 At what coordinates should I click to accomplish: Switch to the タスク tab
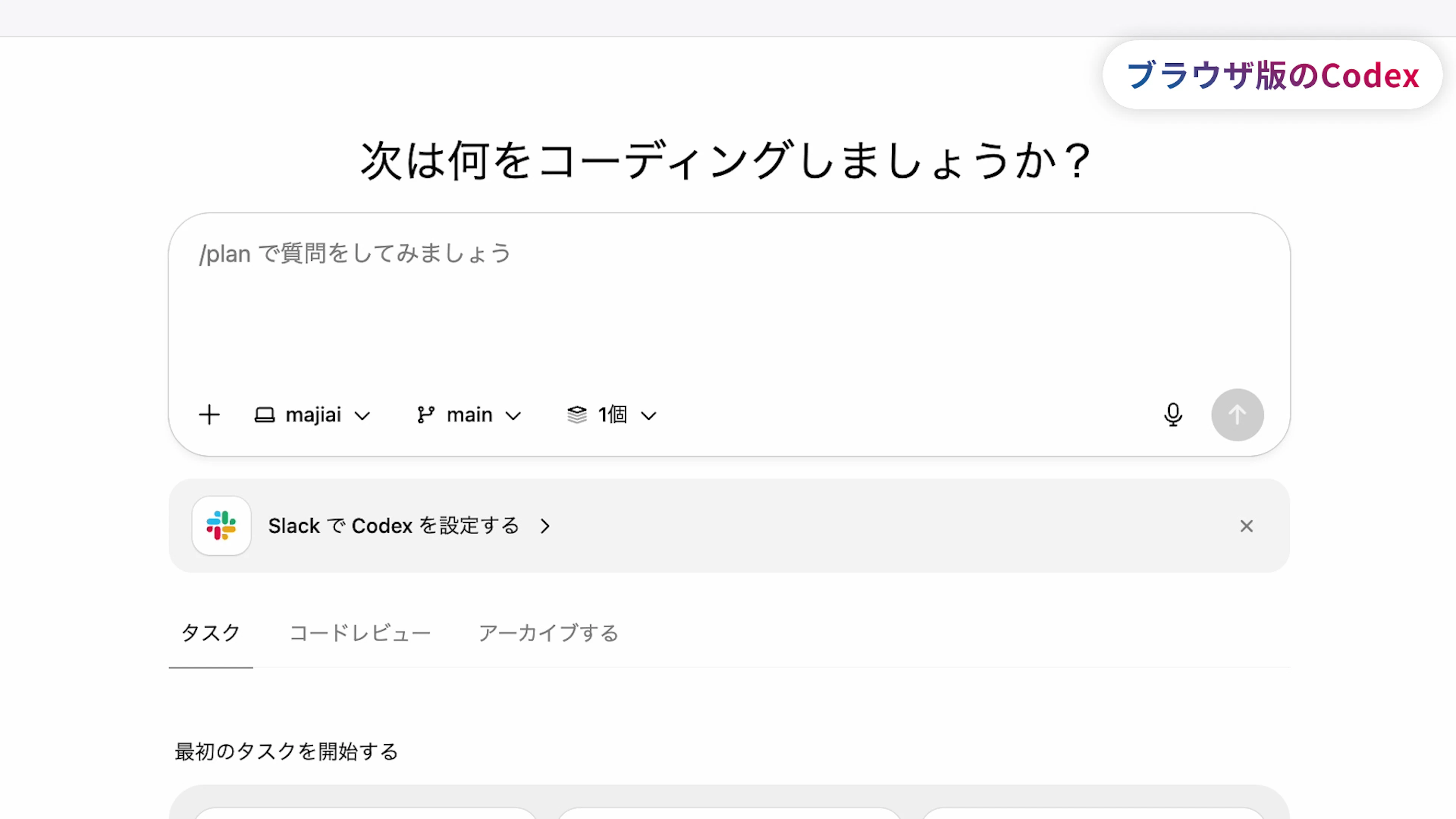[211, 633]
